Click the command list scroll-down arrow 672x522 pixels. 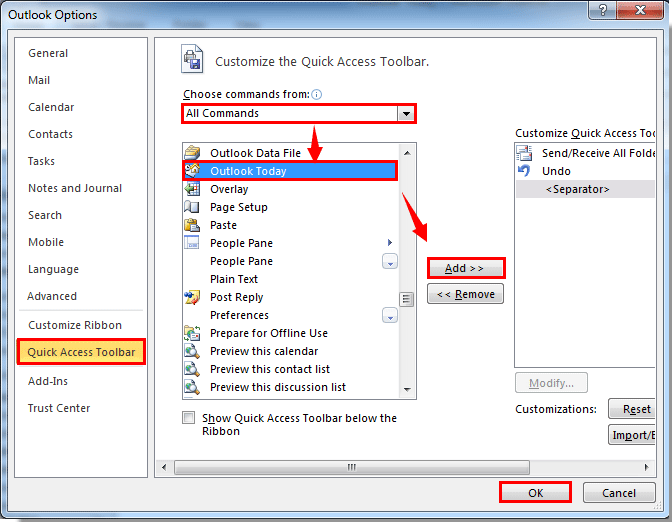click(407, 389)
